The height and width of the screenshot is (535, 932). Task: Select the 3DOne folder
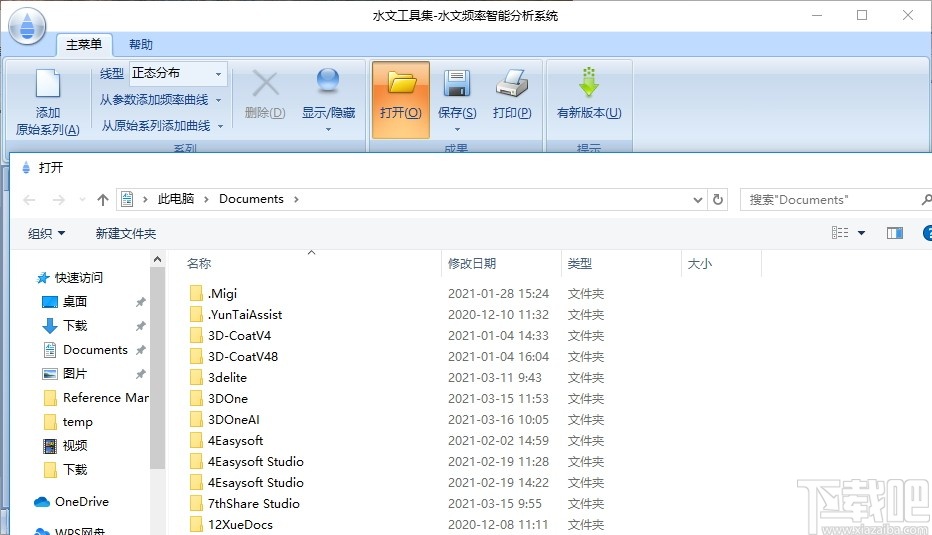(x=219, y=399)
